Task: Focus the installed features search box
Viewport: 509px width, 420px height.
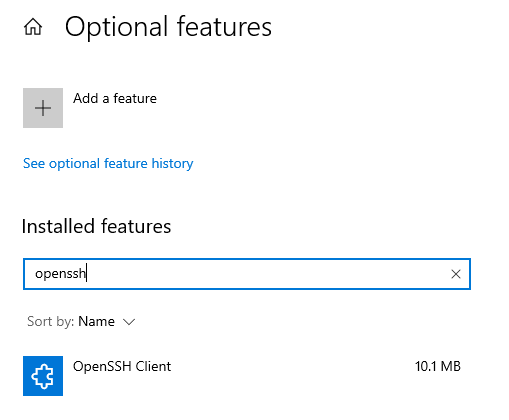Action: coord(247,274)
